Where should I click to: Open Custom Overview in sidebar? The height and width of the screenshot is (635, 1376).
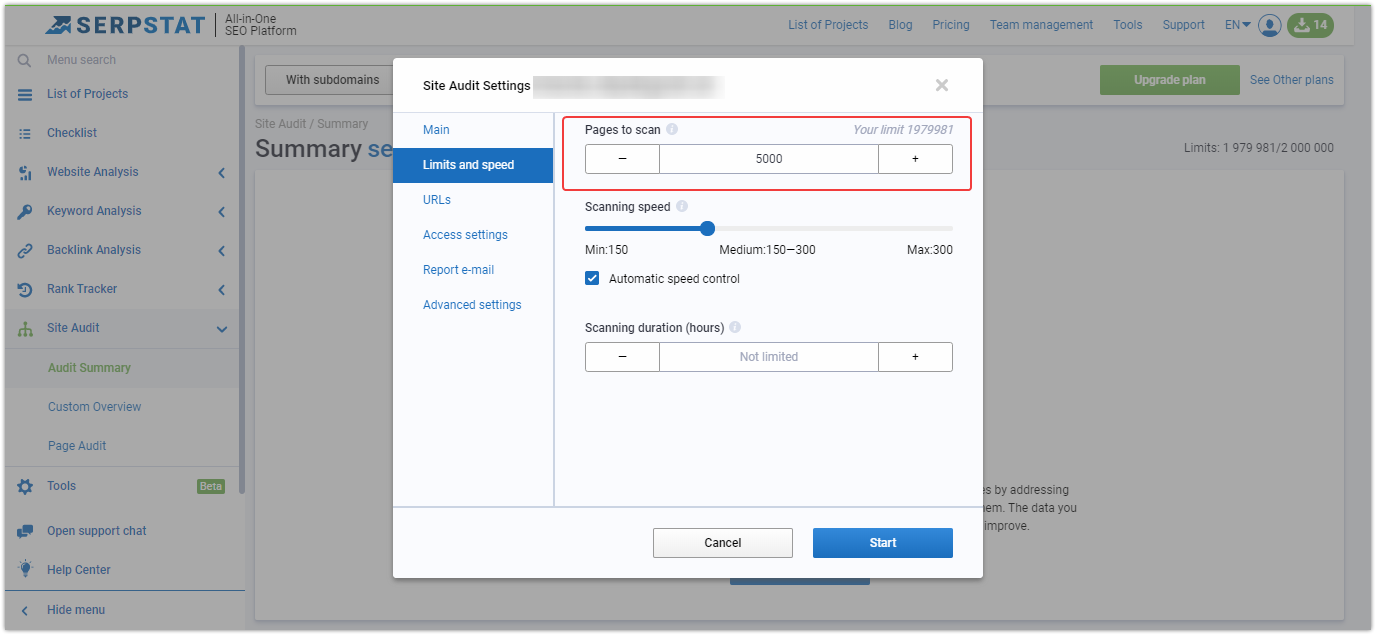(95, 407)
